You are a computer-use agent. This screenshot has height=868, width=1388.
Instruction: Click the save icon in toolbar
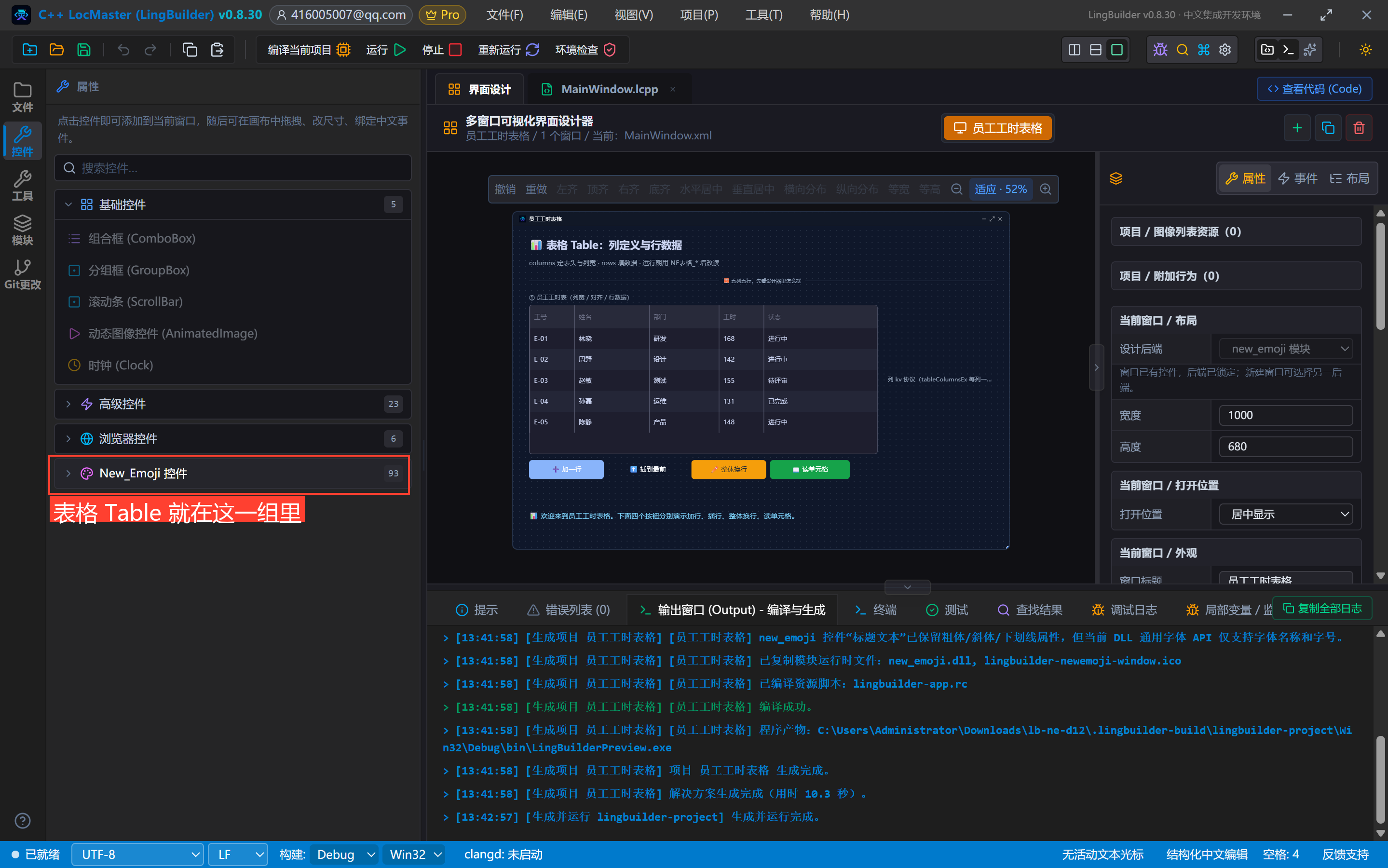coord(84,50)
